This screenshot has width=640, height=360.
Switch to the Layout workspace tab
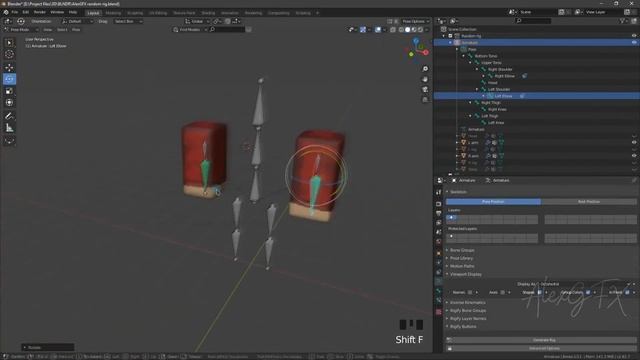(93, 13)
